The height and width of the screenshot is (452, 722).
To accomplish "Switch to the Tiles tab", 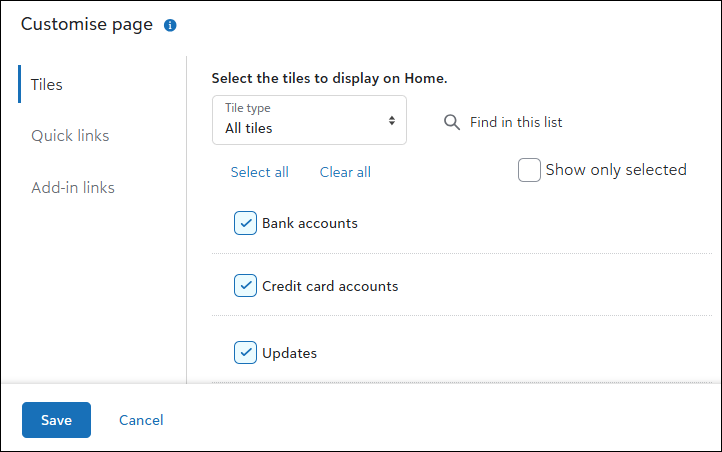I will click(47, 84).
